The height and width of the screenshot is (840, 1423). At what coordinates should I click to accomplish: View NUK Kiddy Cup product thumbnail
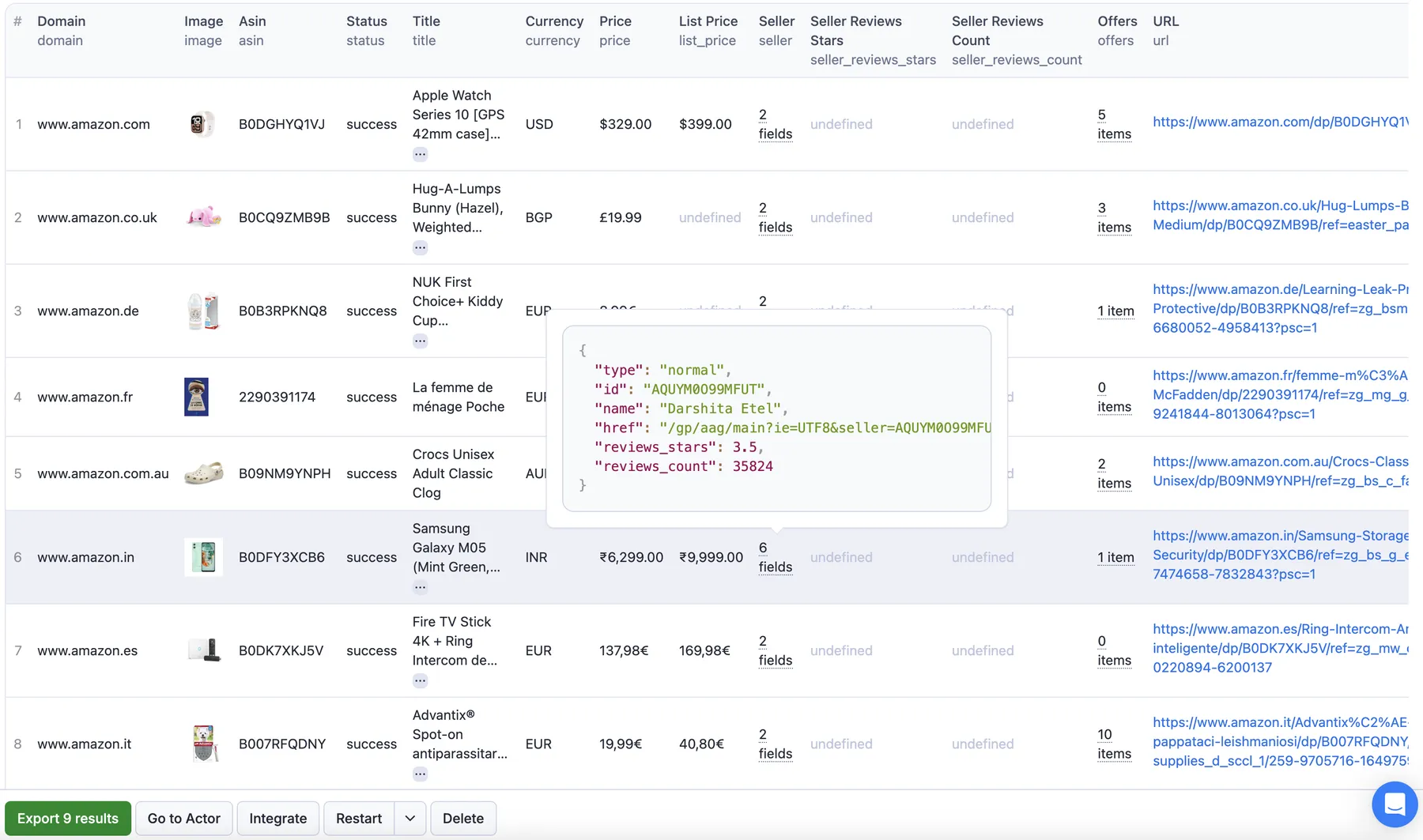click(x=203, y=311)
